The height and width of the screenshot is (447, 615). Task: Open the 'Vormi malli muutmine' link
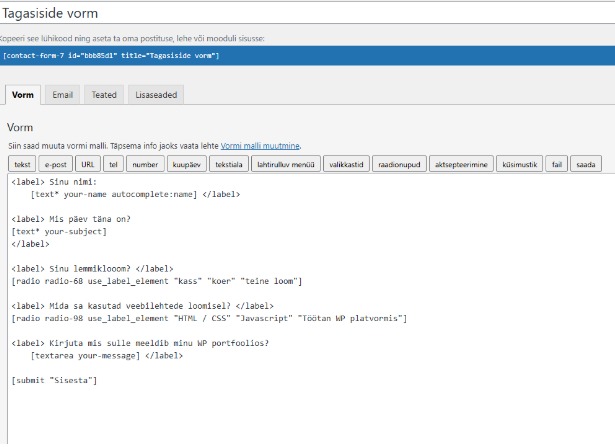point(260,146)
